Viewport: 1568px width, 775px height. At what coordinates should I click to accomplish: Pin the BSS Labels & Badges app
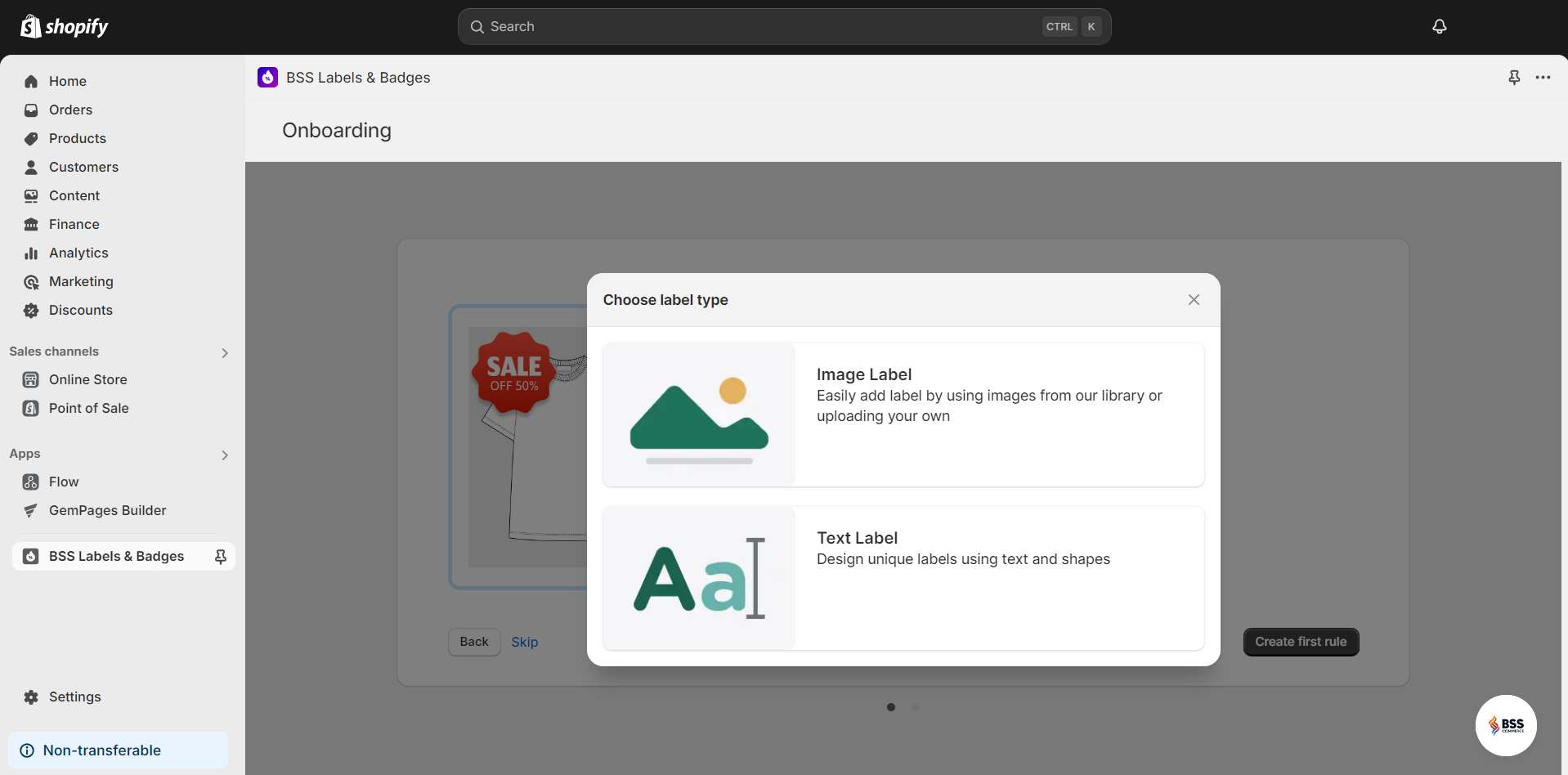(1513, 77)
